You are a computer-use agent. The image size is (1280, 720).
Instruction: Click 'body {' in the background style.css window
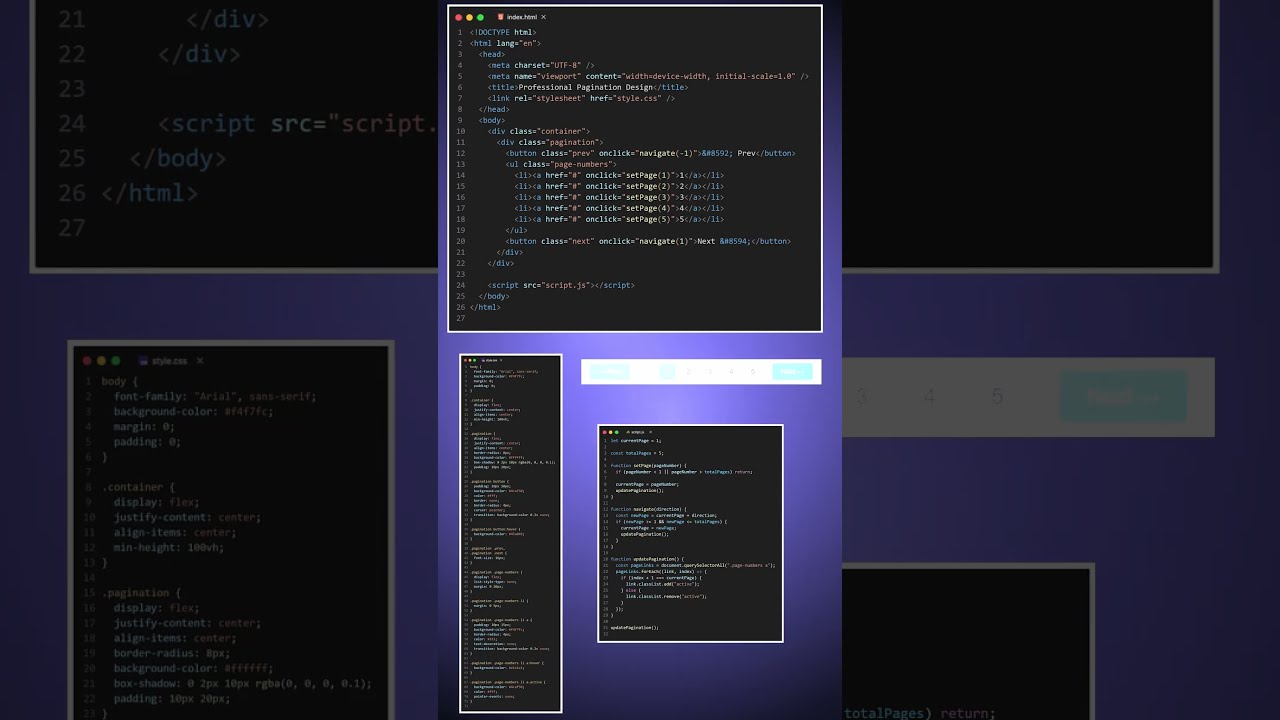click(x=119, y=381)
